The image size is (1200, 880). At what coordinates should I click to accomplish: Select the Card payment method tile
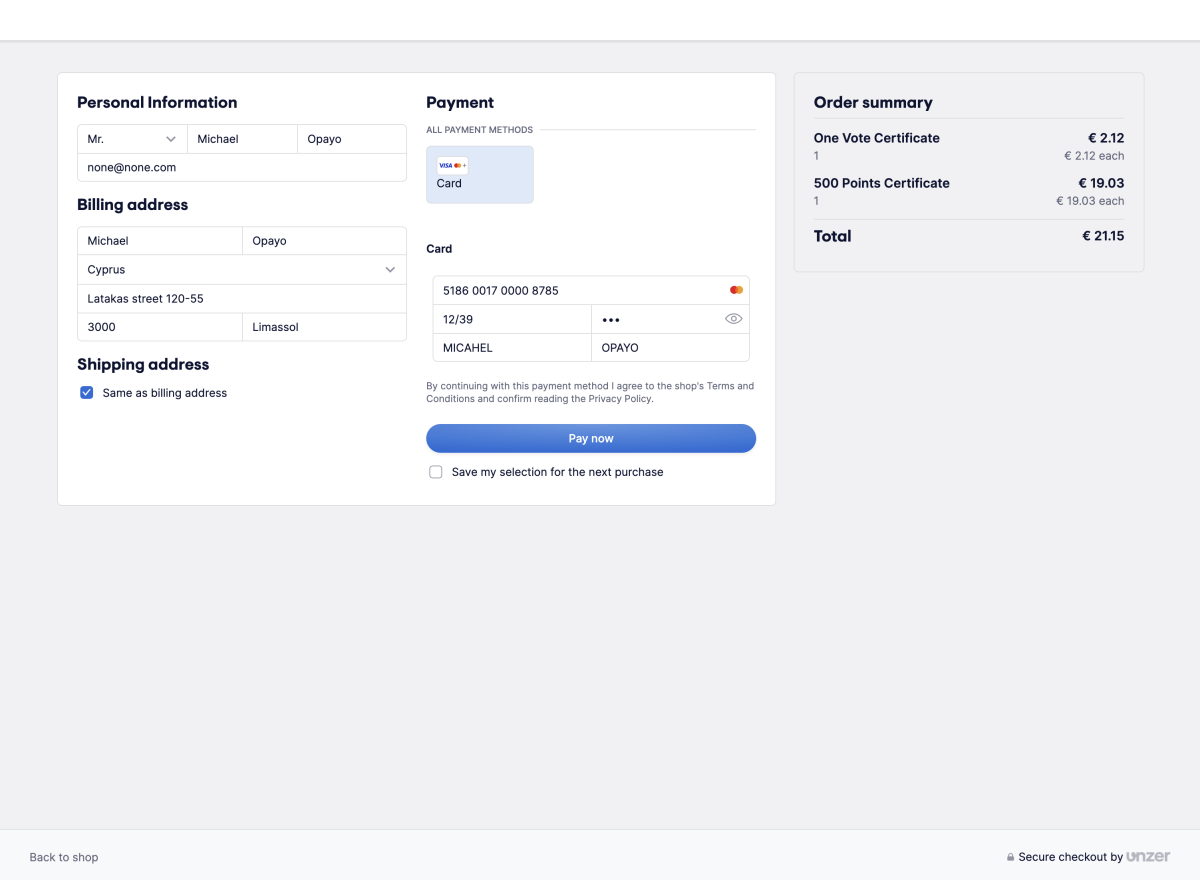480,175
